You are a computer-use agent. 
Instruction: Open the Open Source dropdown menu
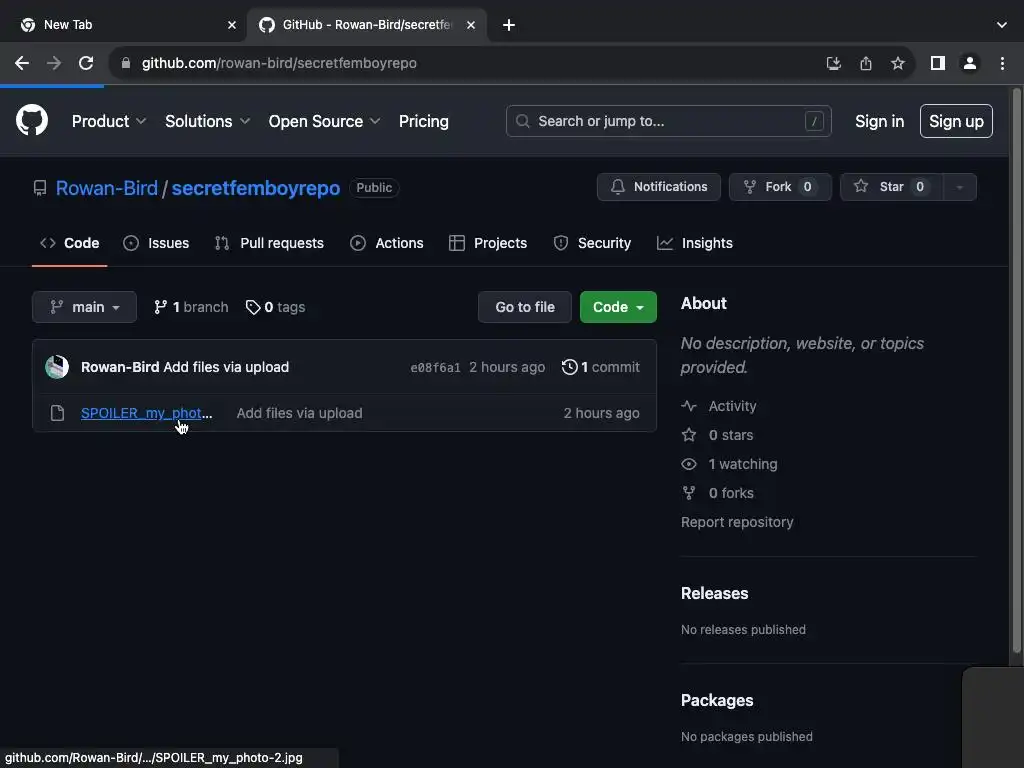pos(324,121)
